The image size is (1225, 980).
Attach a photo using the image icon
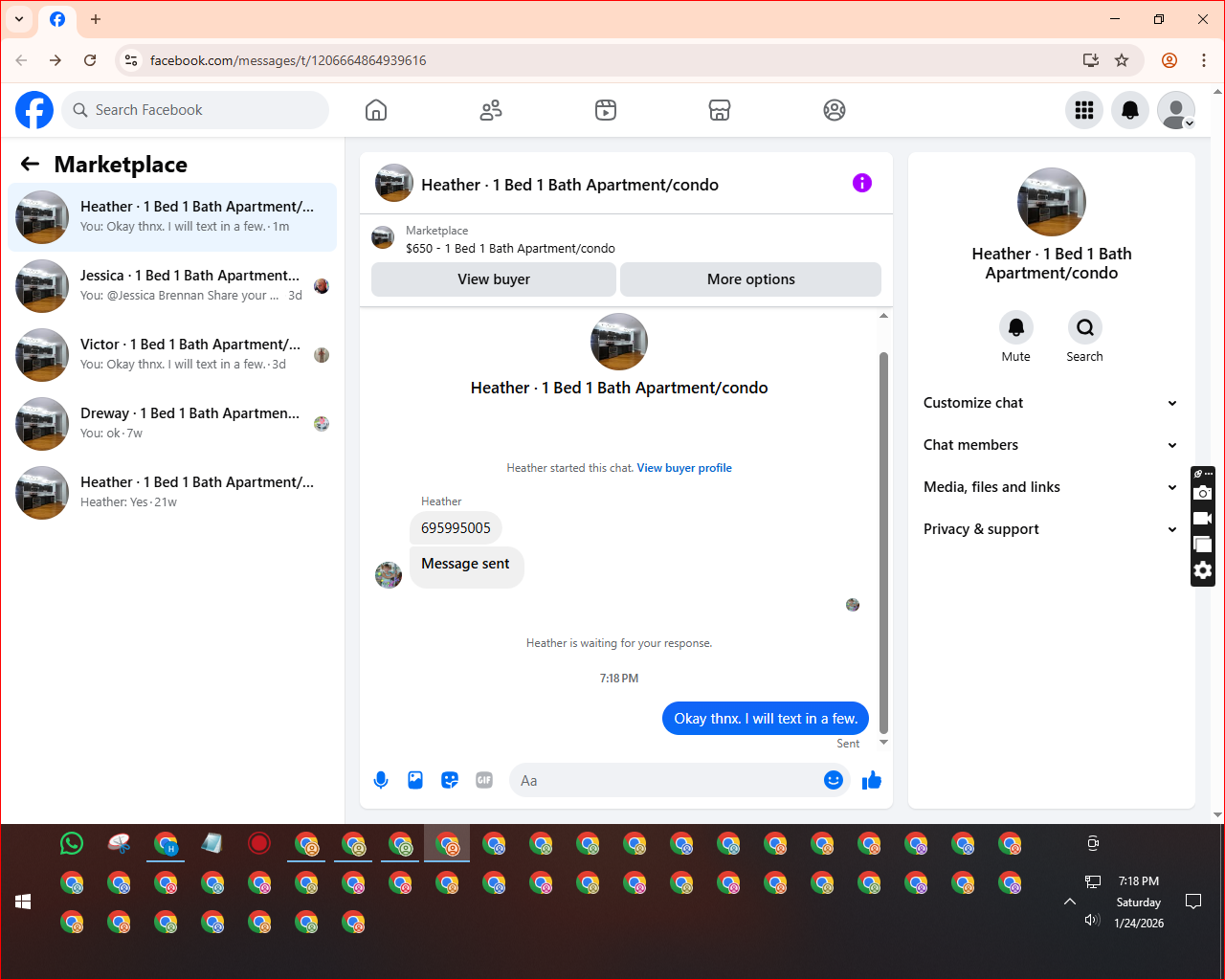(x=415, y=780)
